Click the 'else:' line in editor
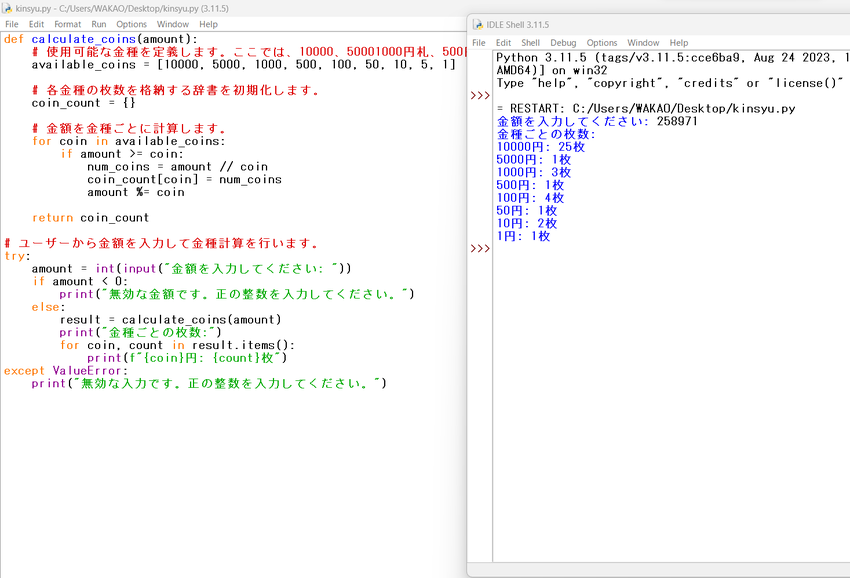Image resolution: width=850 pixels, height=578 pixels. click(x=48, y=307)
